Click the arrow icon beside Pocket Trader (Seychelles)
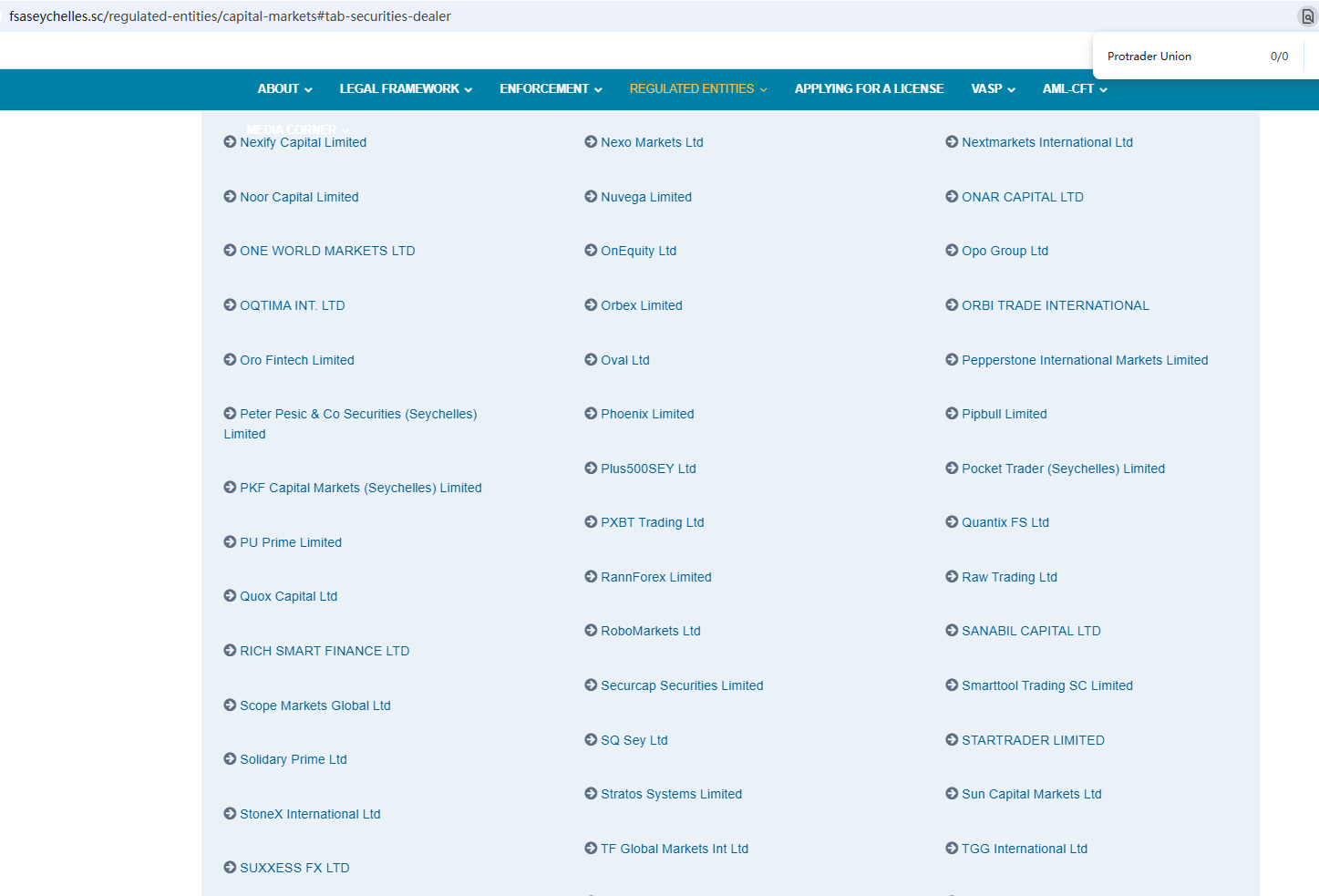Screen dimensions: 1319x896 952,468
